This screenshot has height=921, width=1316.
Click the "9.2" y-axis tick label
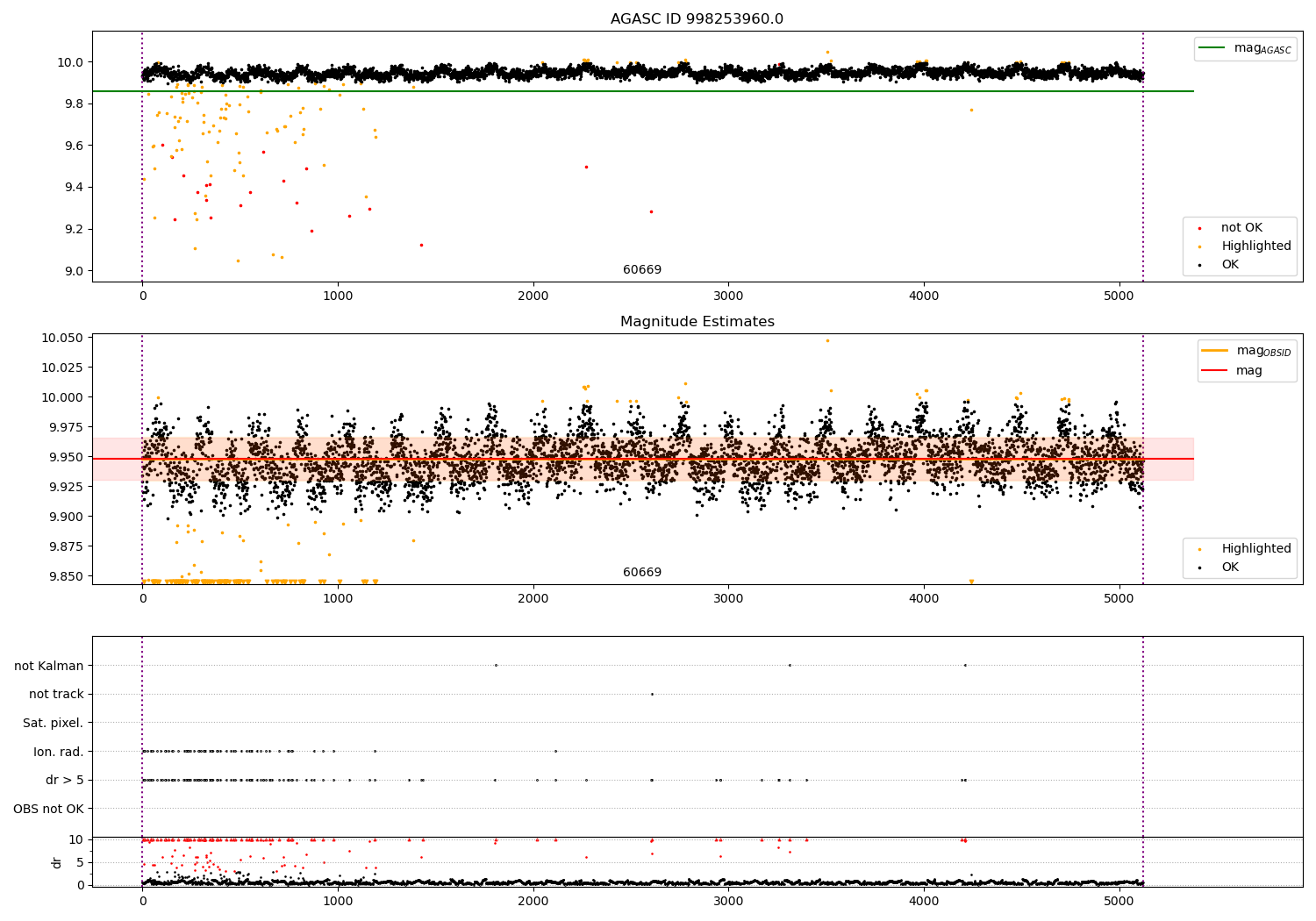[74, 230]
